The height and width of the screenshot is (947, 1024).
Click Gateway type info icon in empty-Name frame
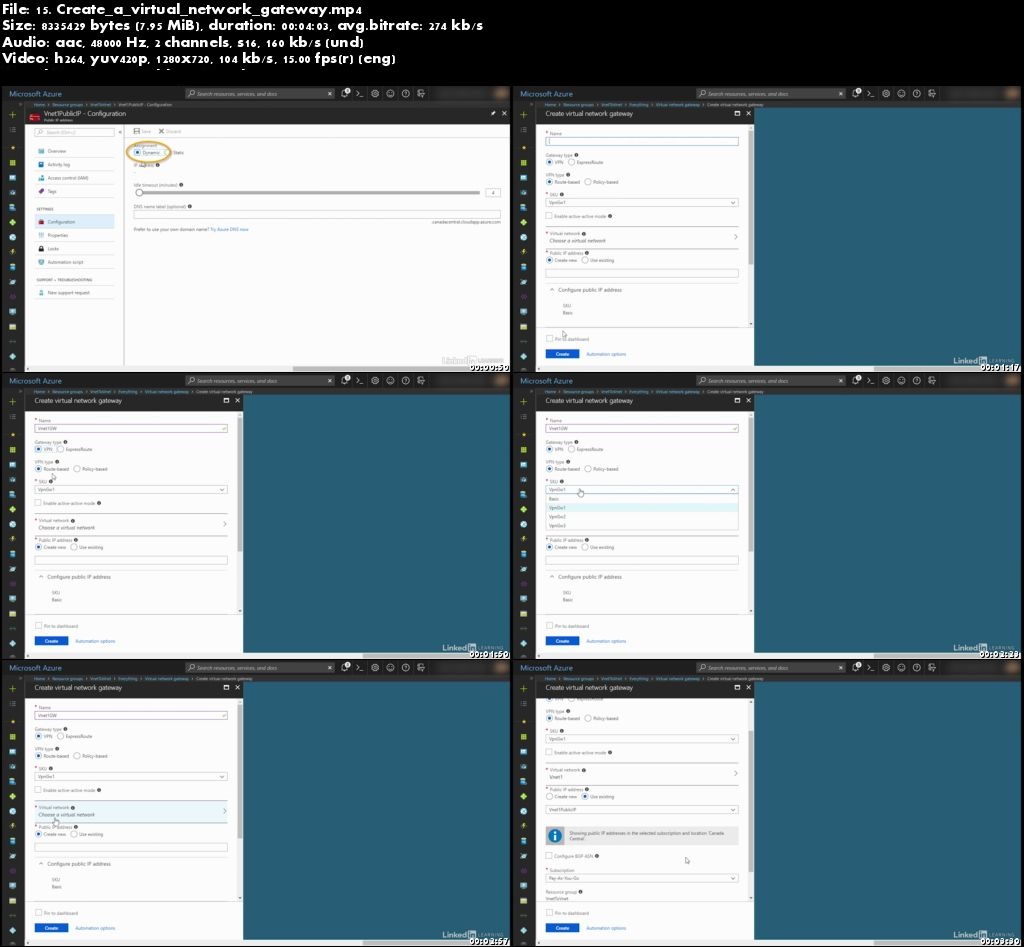(x=576, y=155)
